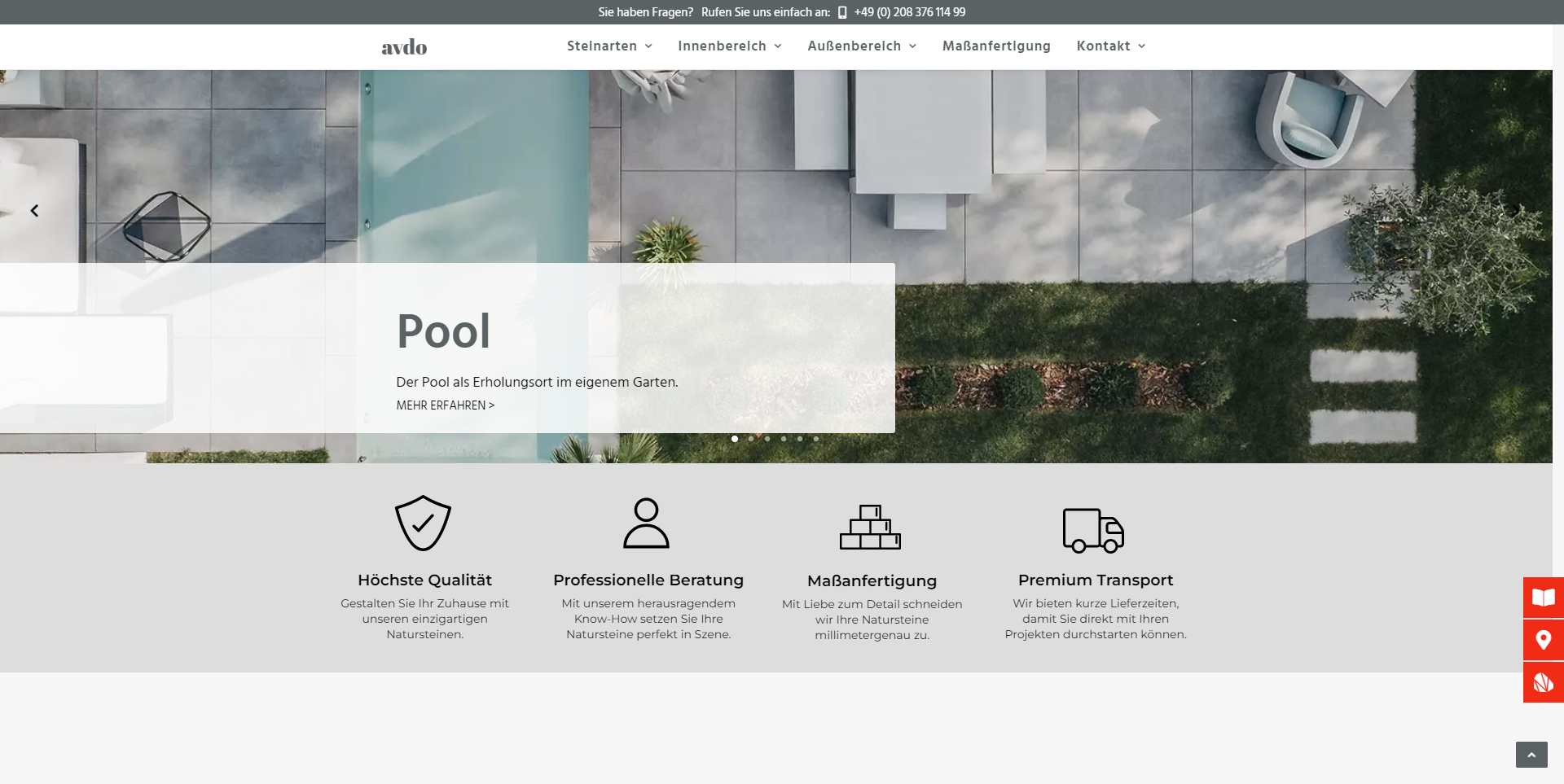Viewport: 1564px width, 784px height.
Task: Expand the Steinarten dropdown menu
Action: pos(609,46)
